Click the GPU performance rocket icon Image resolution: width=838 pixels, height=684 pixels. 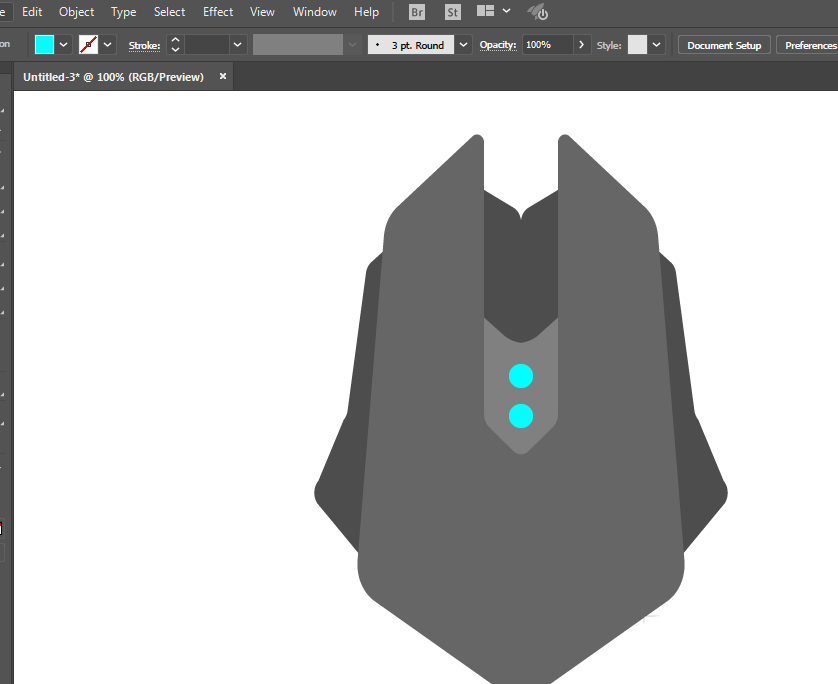pos(538,12)
